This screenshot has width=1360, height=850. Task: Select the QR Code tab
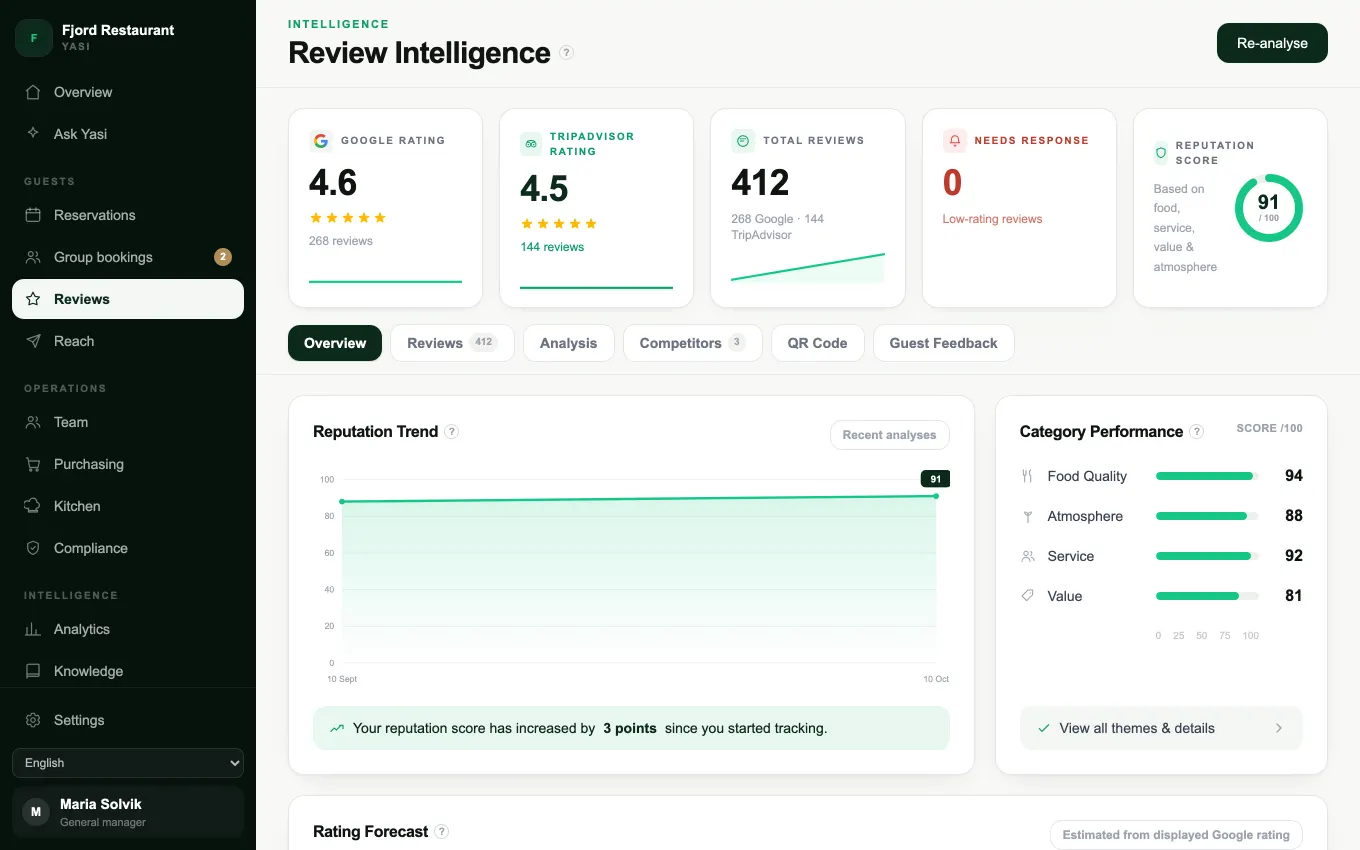[817, 343]
